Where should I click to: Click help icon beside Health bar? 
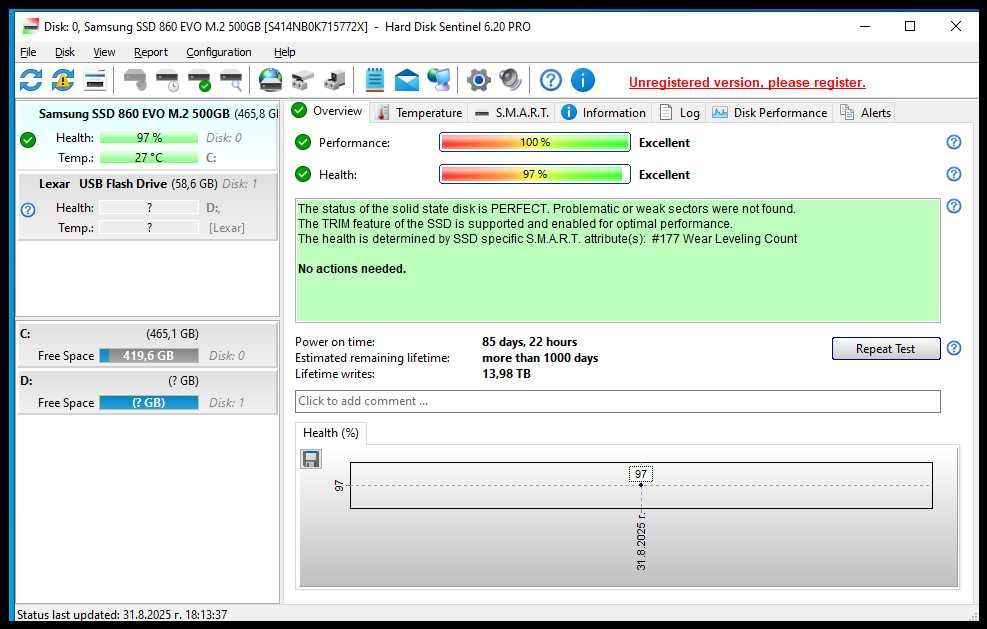tap(954, 174)
